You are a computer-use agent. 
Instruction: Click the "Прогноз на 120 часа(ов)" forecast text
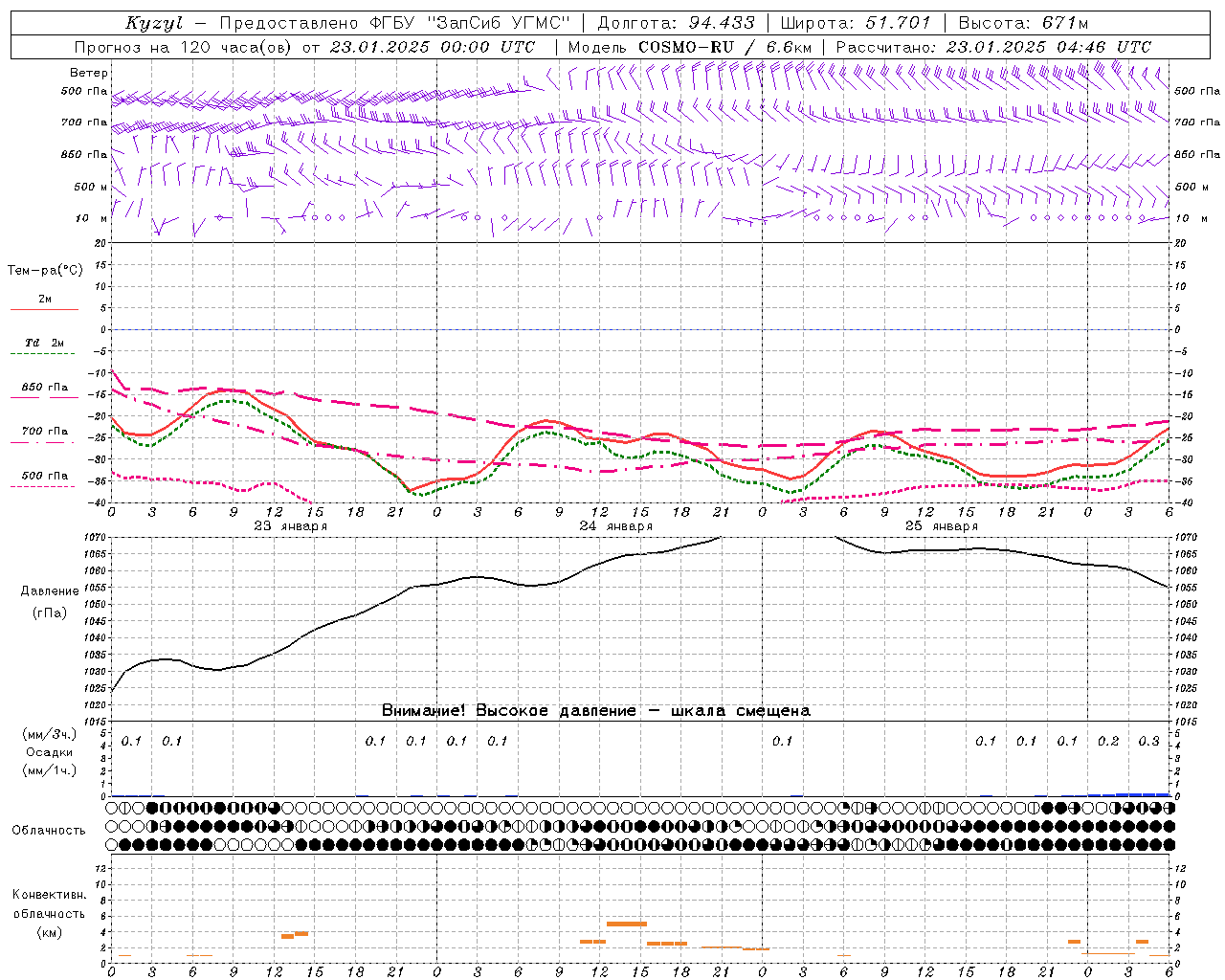(x=184, y=47)
